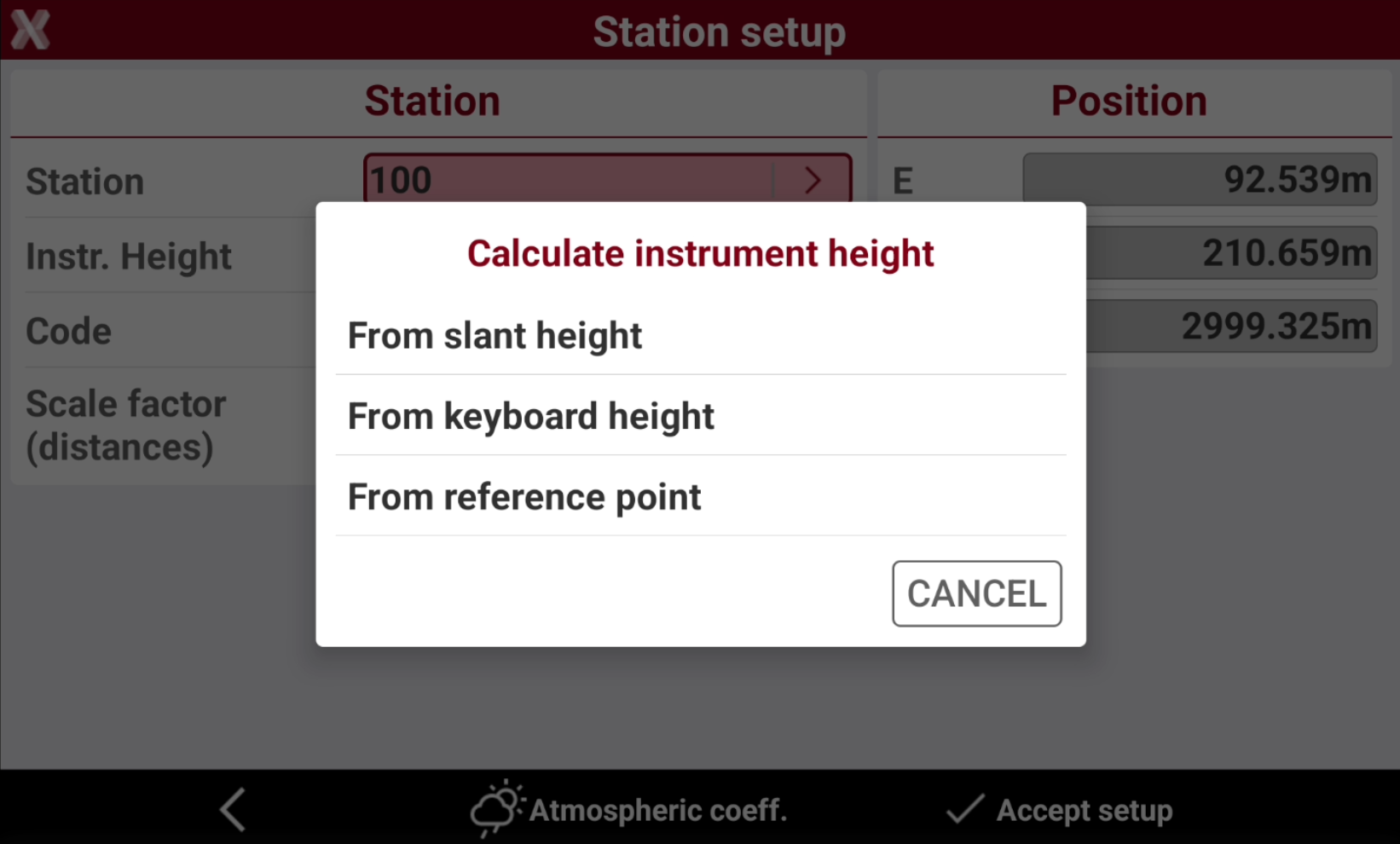Select the Station section header

click(x=432, y=101)
